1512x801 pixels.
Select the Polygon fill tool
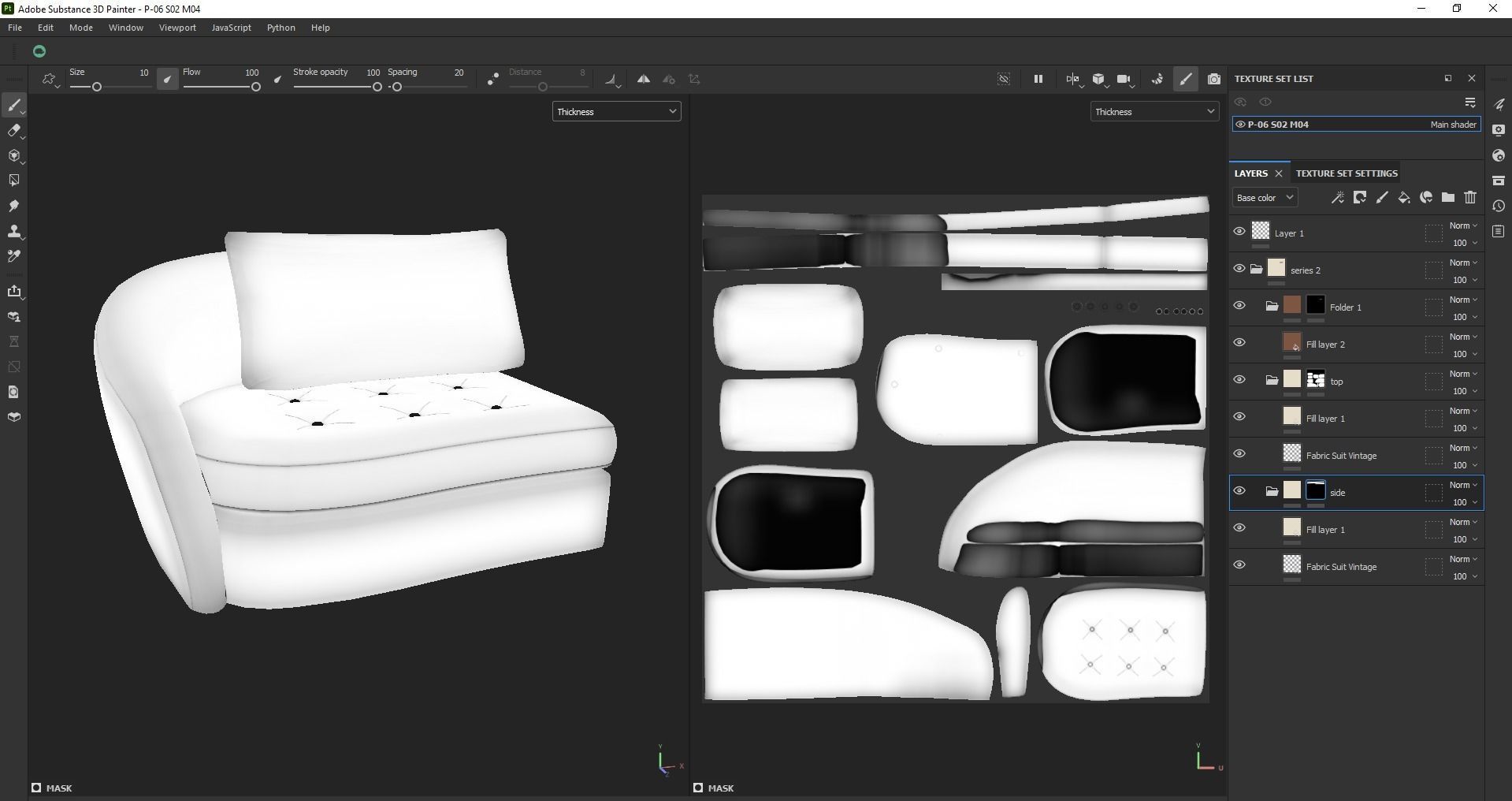[14, 181]
